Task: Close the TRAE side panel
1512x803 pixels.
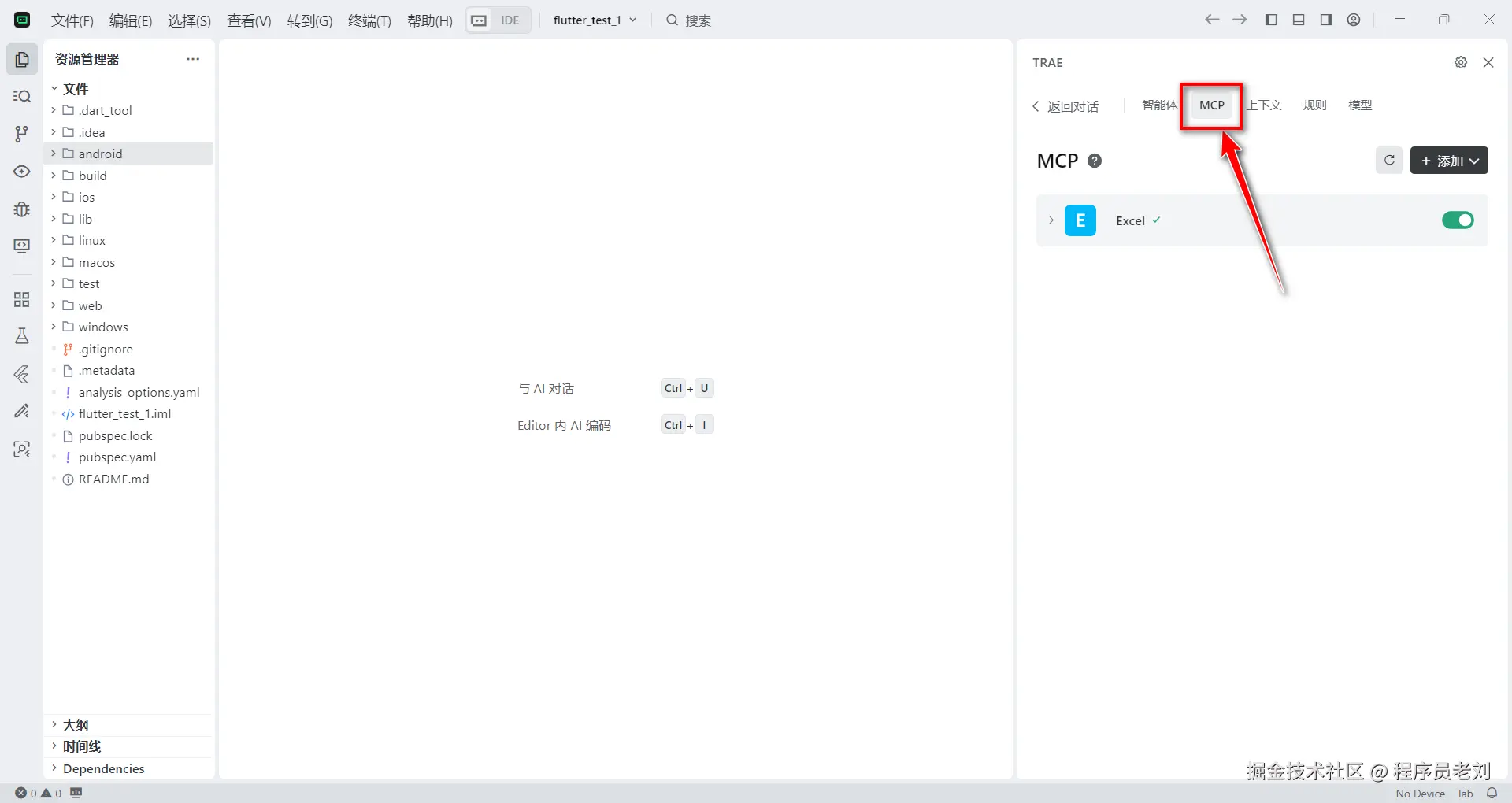Action: (x=1488, y=62)
